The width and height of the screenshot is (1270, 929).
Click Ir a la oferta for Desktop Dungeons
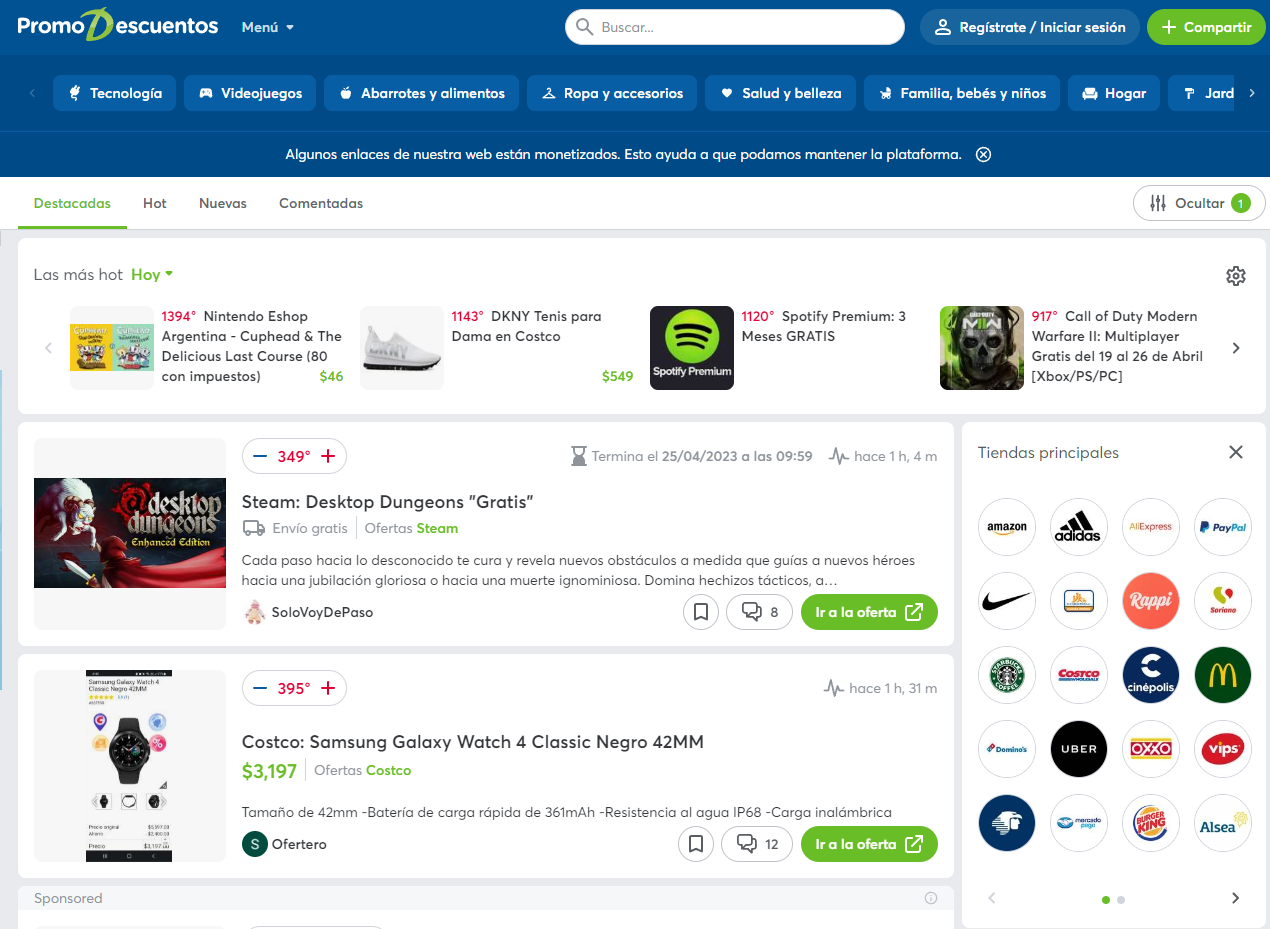[x=868, y=612]
